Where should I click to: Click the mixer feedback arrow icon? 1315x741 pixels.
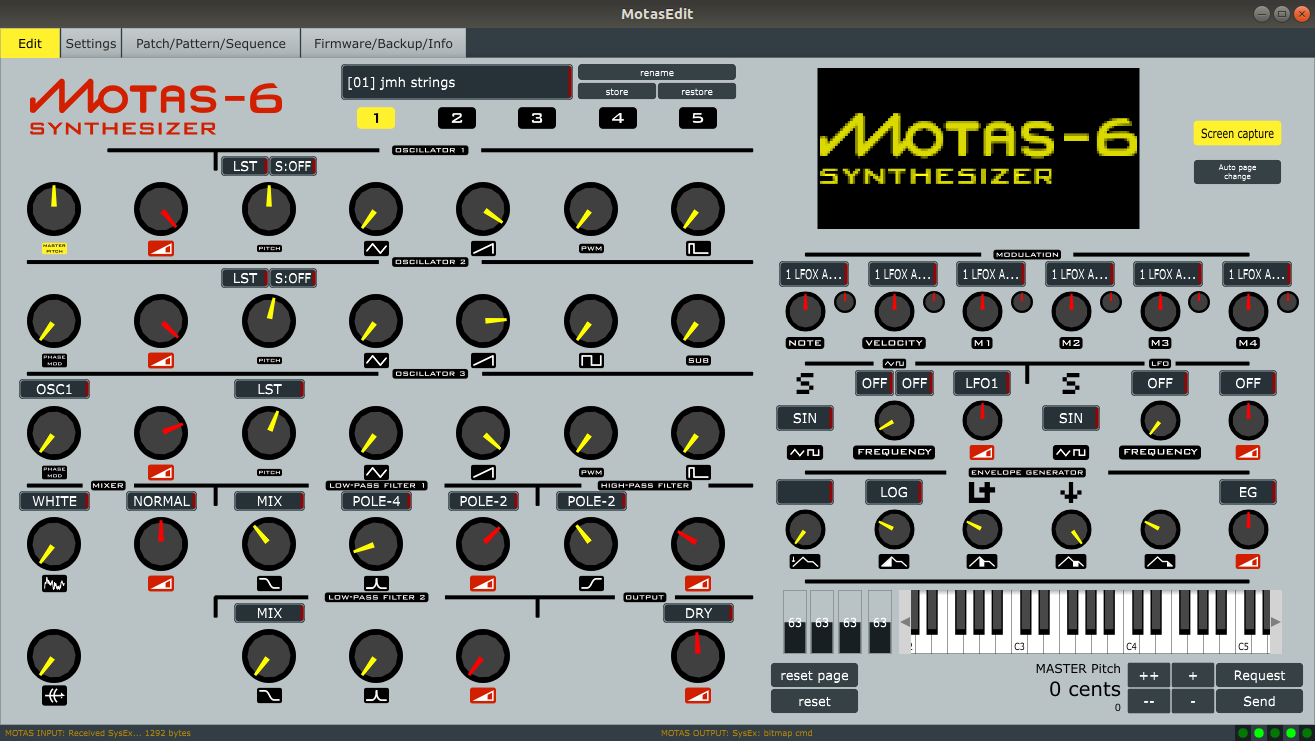[54, 695]
